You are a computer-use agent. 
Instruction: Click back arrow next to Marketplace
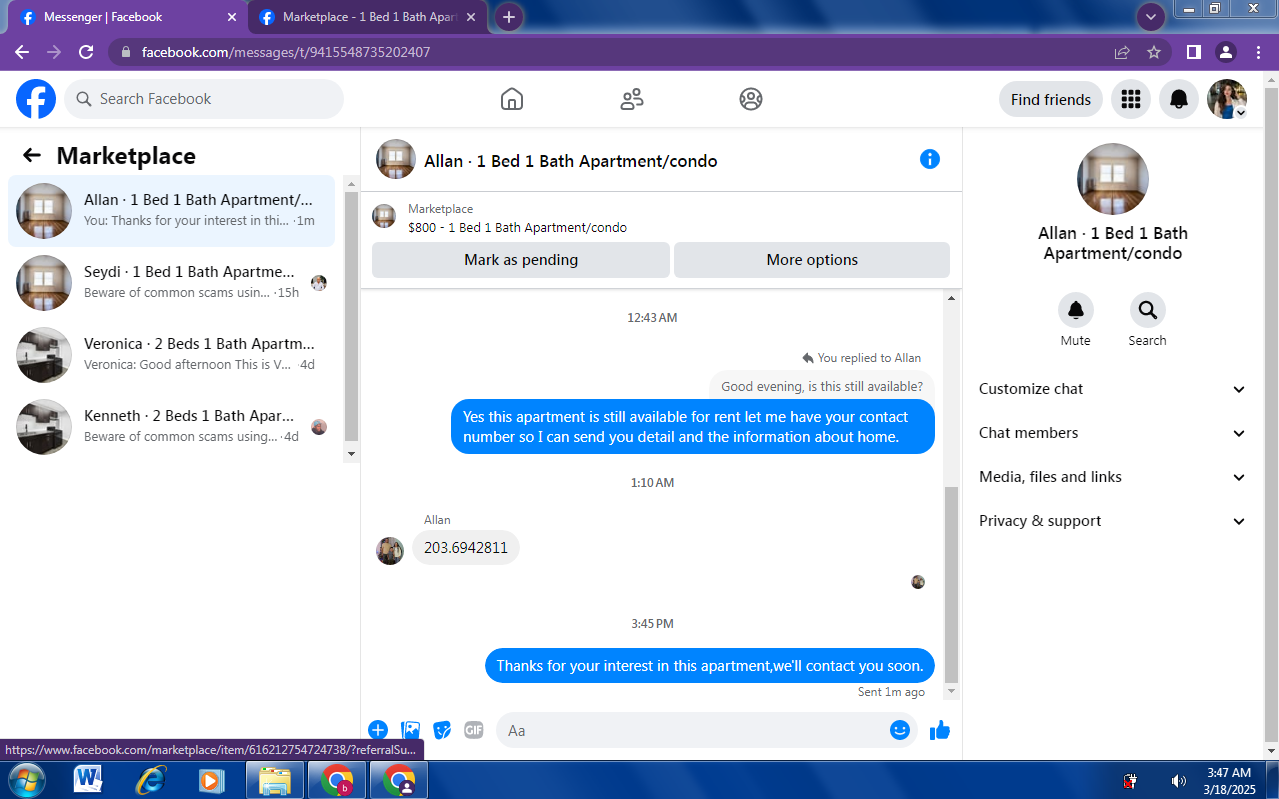click(x=32, y=155)
